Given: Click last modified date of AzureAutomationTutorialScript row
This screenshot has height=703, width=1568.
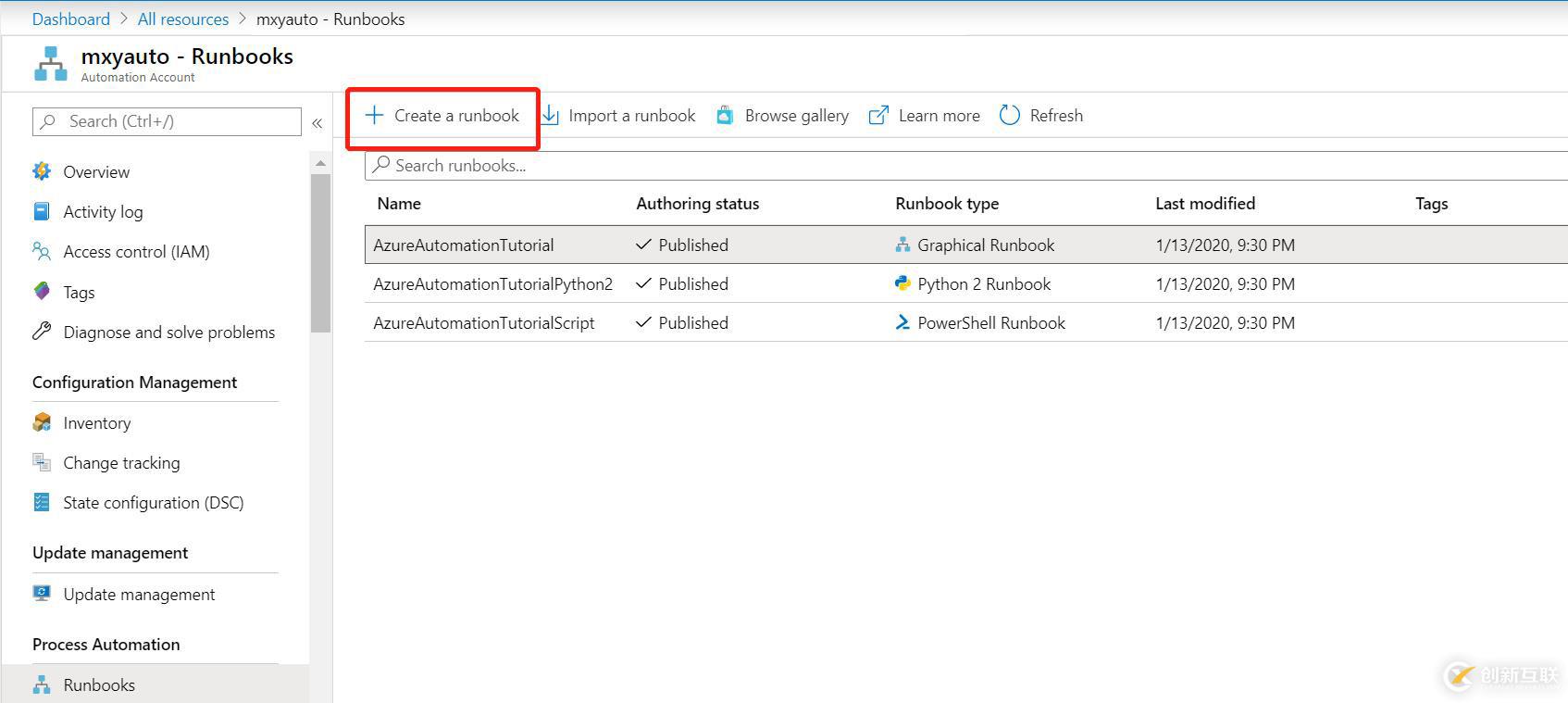Looking at the screenshot, I should click(1226, 322).
